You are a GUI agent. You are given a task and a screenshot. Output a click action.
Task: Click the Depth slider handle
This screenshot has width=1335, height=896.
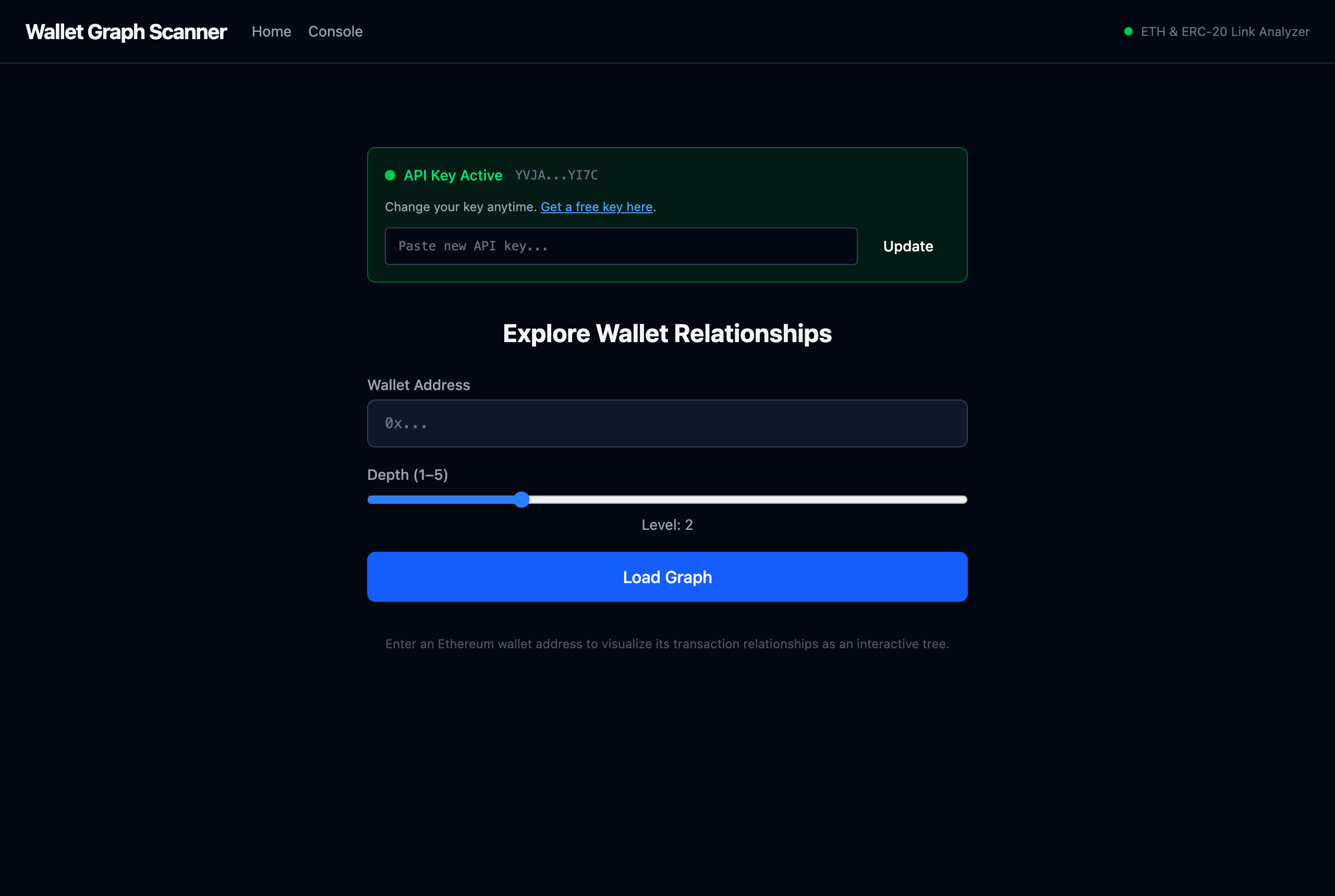click(521, 500)
